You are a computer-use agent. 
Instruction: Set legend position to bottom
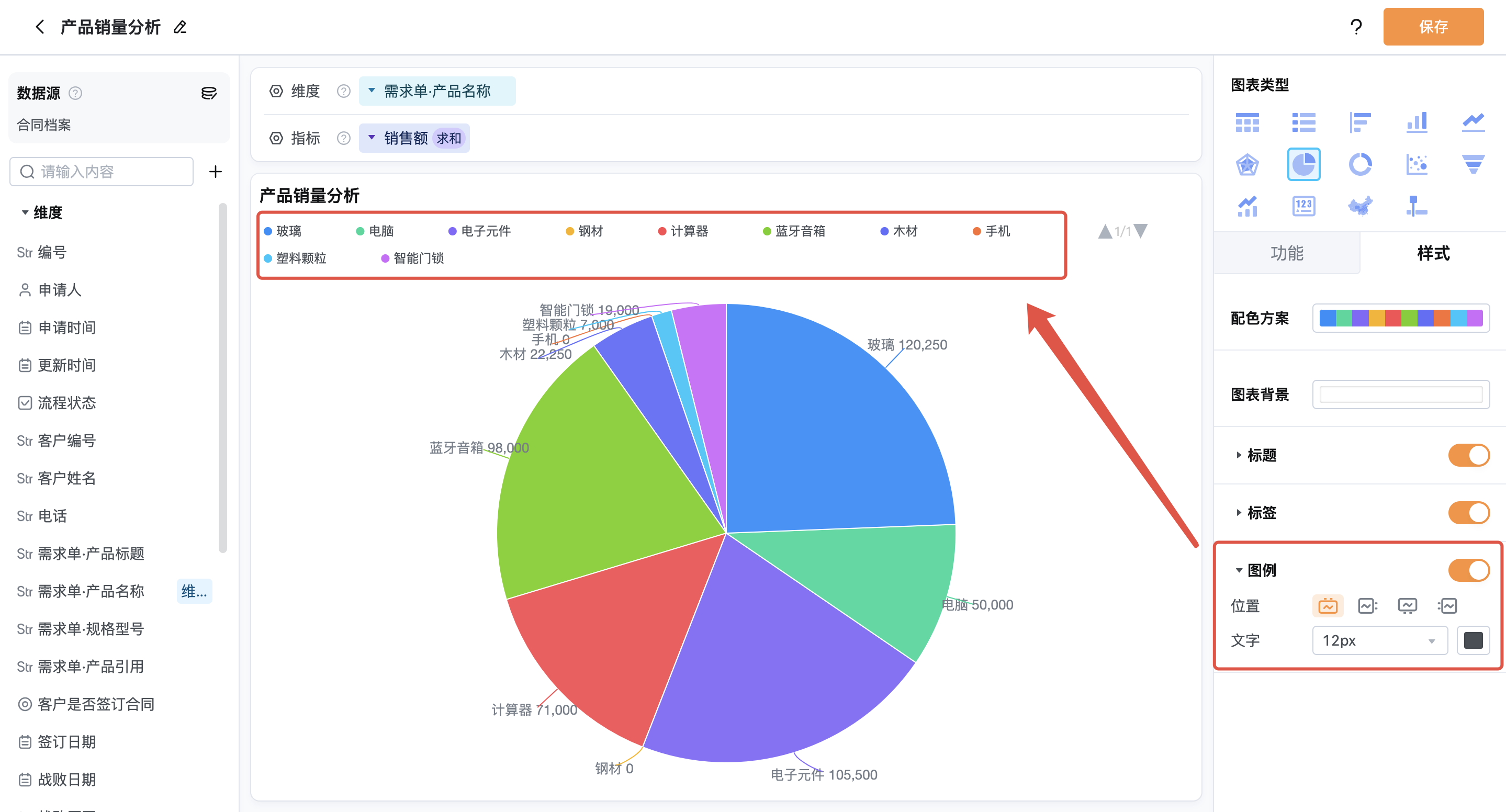pyautogui.click(x=1407, y=606)
